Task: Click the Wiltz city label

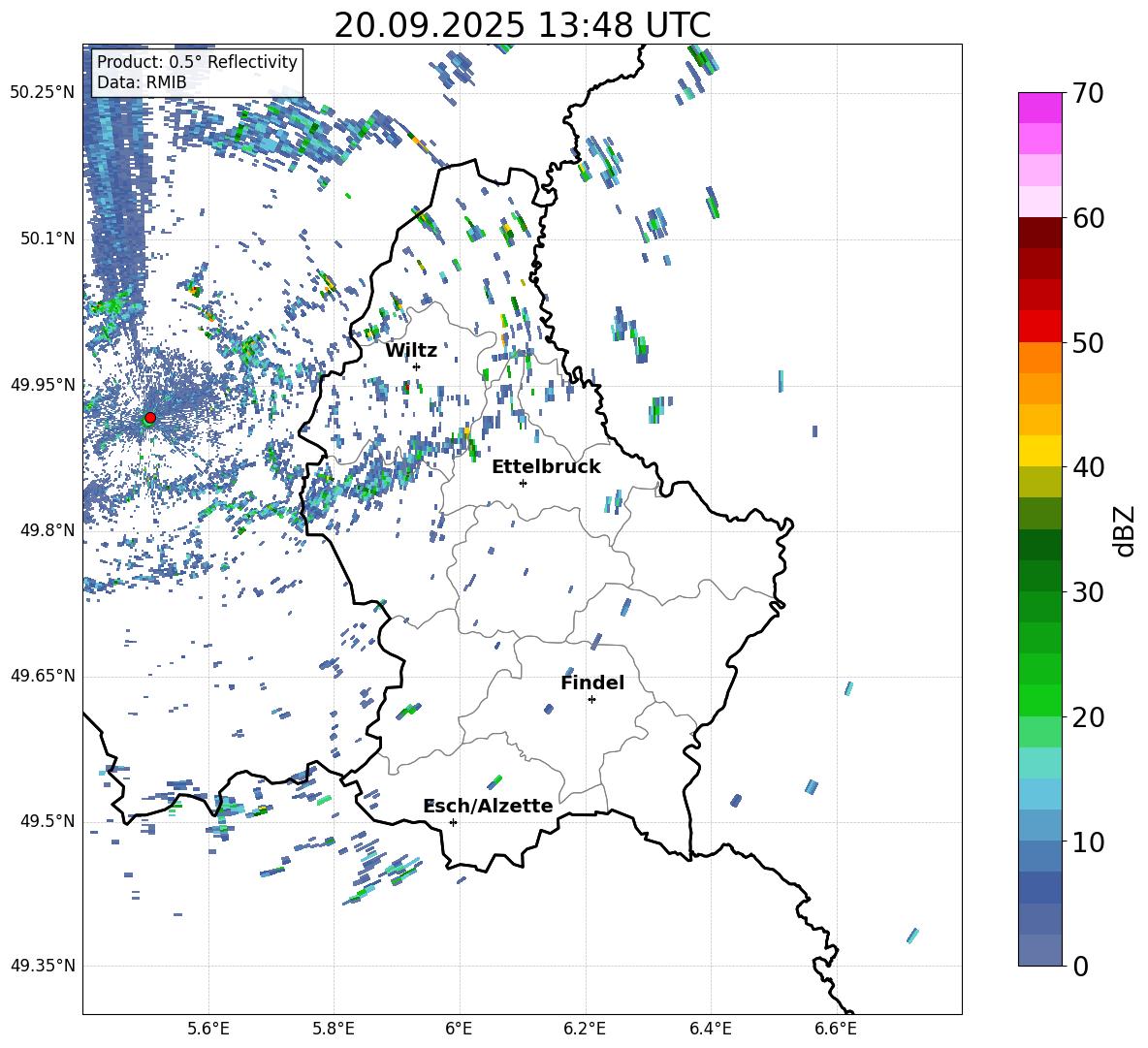Action: point(411,351)
